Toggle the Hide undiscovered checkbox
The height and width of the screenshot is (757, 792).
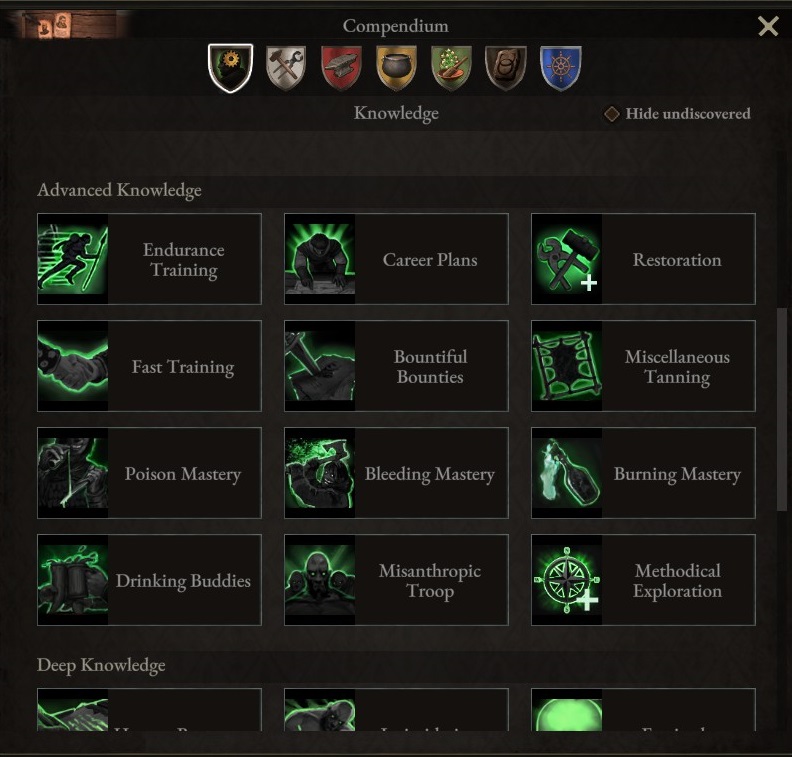(612, 114)
